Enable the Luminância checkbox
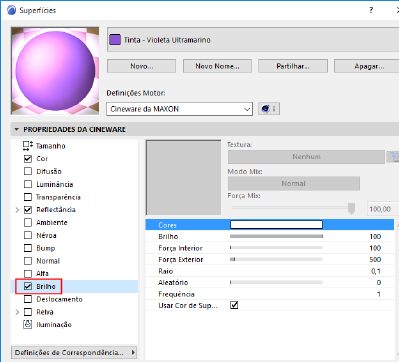 (28, 184)
